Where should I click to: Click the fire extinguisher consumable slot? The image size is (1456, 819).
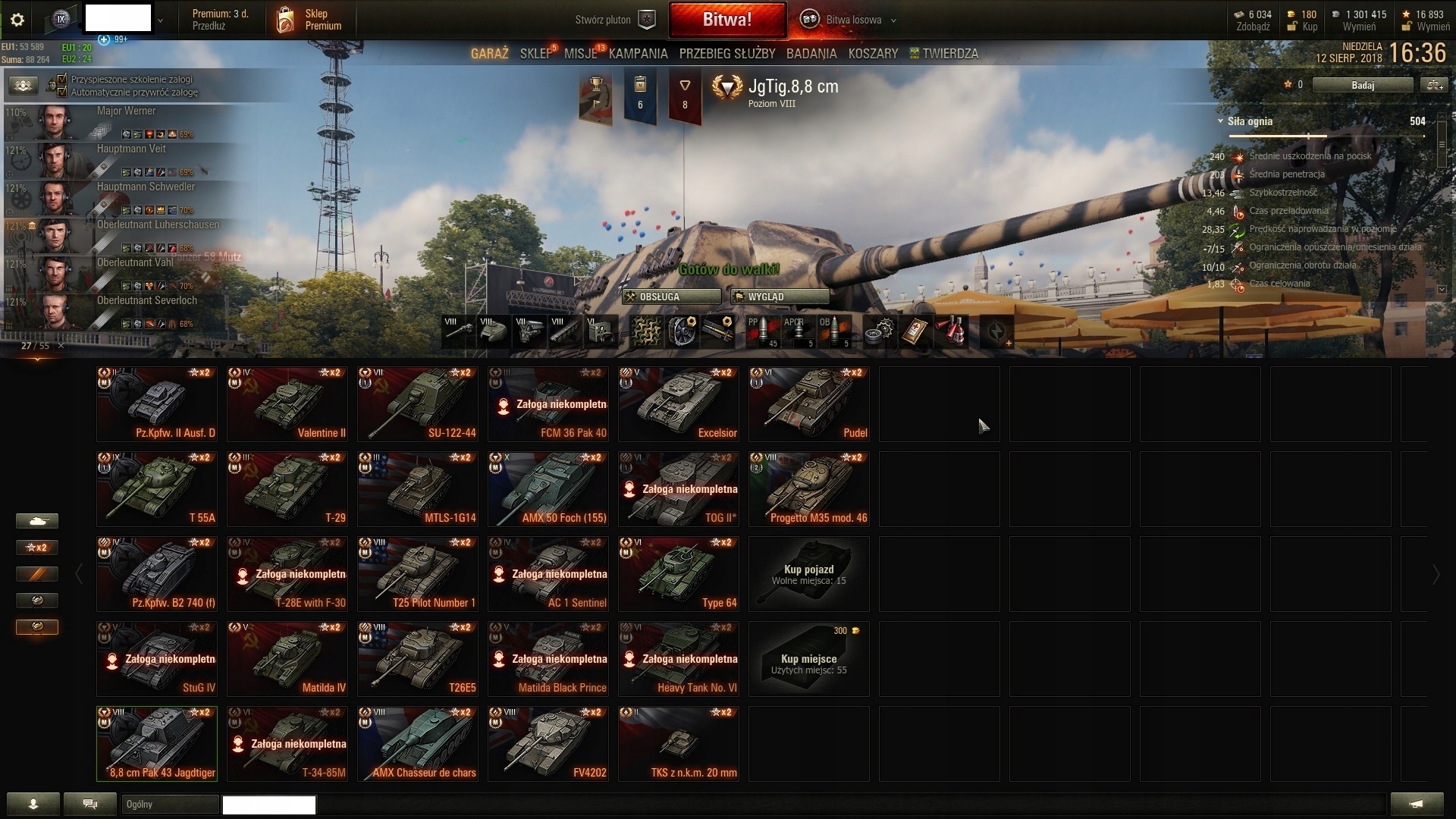pos(952,331)
